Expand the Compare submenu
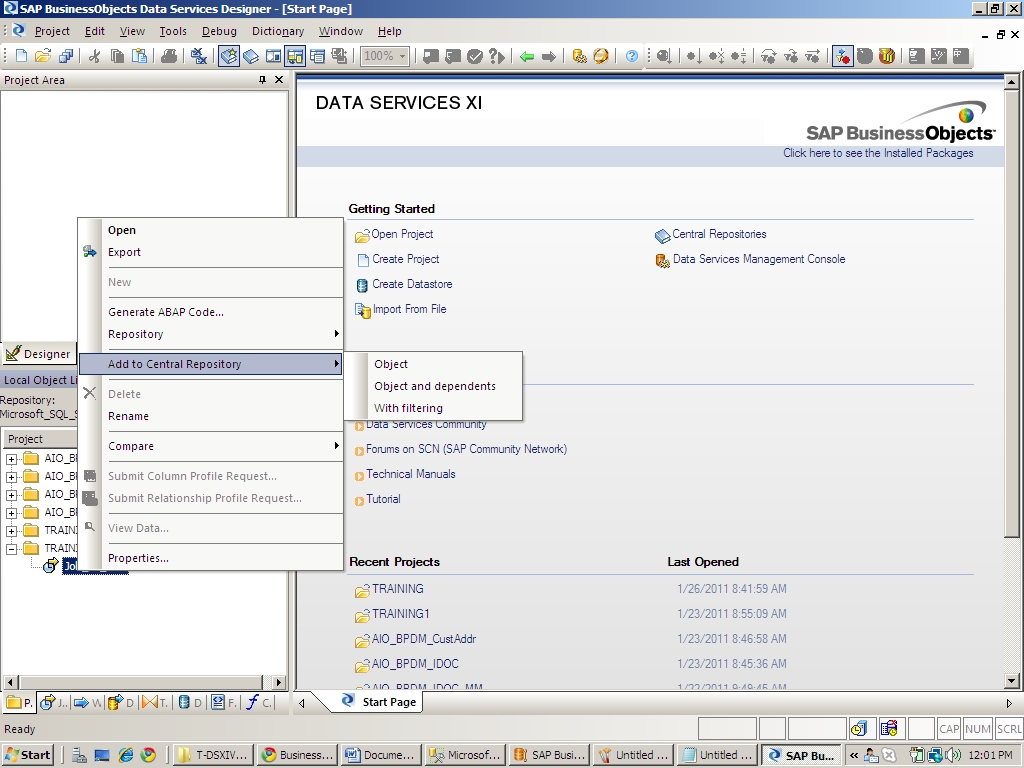This screenshot has width=1024, height=768. click(x=211, y=446)
